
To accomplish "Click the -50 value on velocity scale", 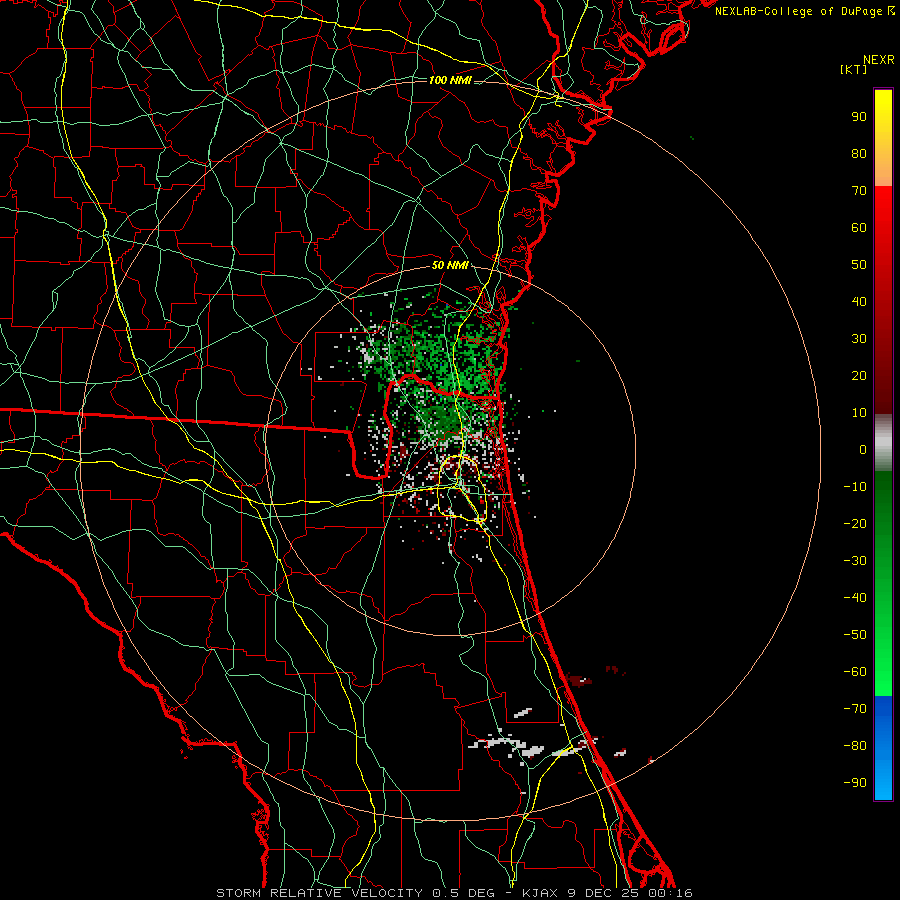I will click(x=855, y=635).
